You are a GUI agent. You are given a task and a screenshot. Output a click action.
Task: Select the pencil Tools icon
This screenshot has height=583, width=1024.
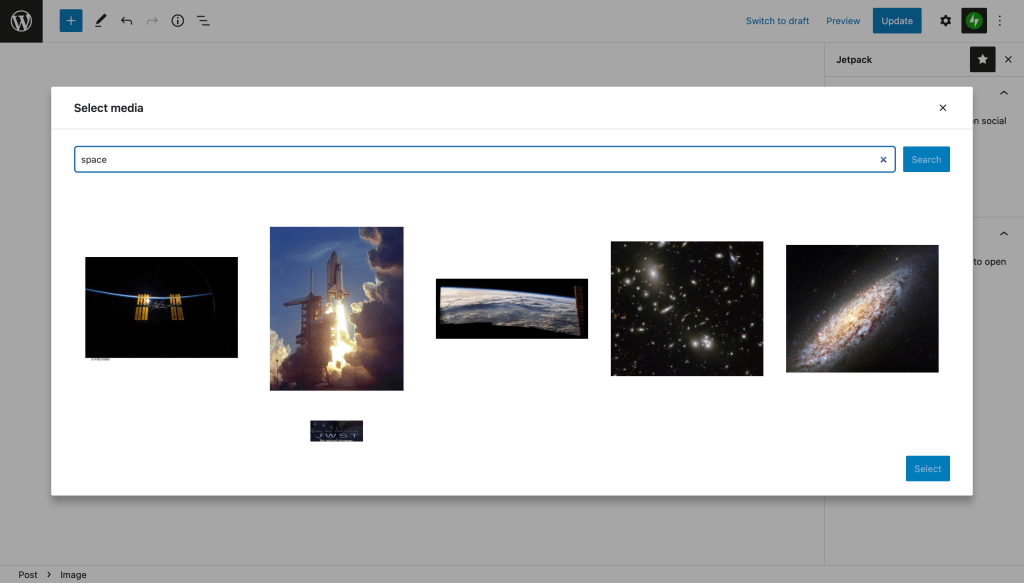pyautogui.click(x=100, y=21)
